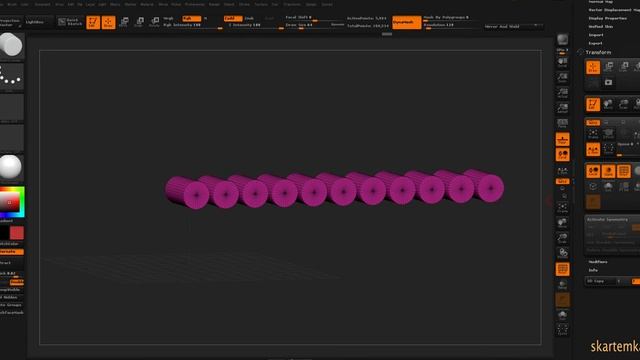Expand Display Properties section

(x=608, y=18)
